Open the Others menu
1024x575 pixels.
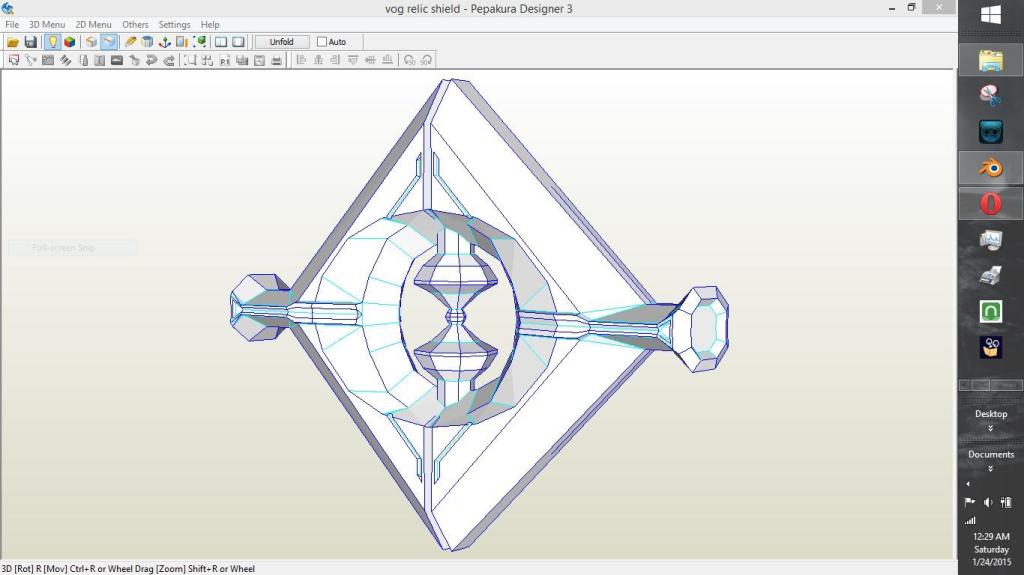coord(135,24)
